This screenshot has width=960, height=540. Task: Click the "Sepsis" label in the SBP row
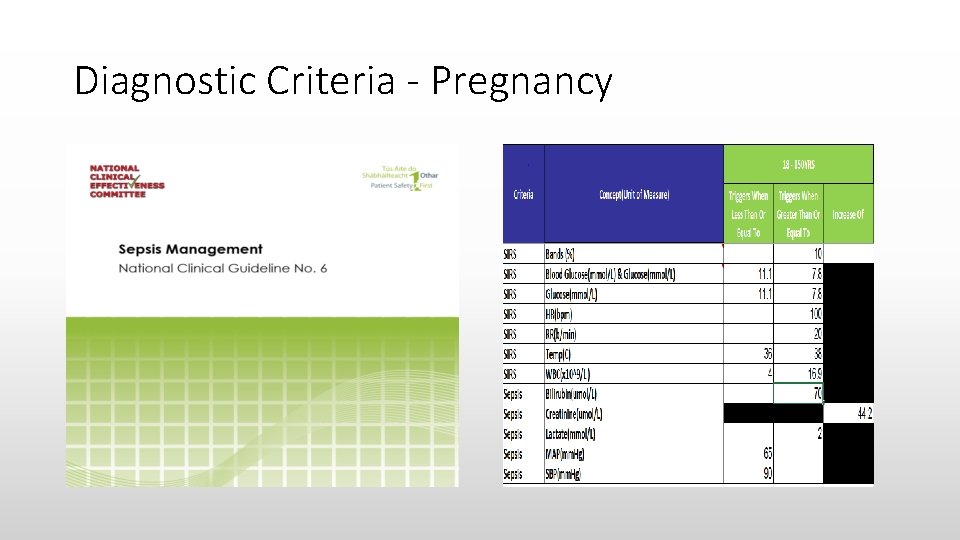(x=513, y=474)
